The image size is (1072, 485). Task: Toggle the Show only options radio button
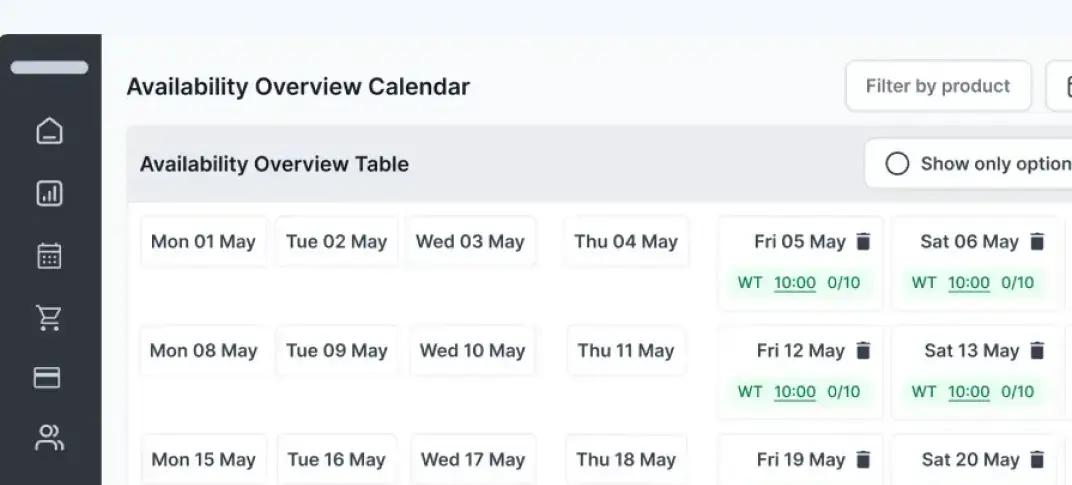[897, 164]
